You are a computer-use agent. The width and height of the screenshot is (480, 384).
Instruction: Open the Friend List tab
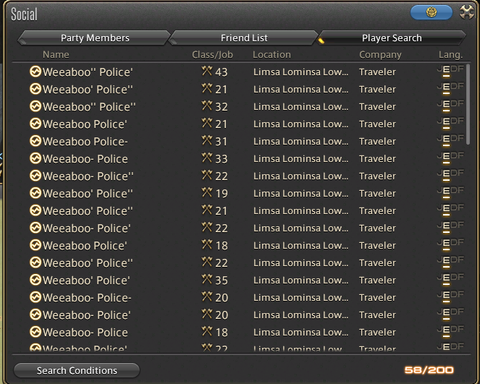(244, 38)
